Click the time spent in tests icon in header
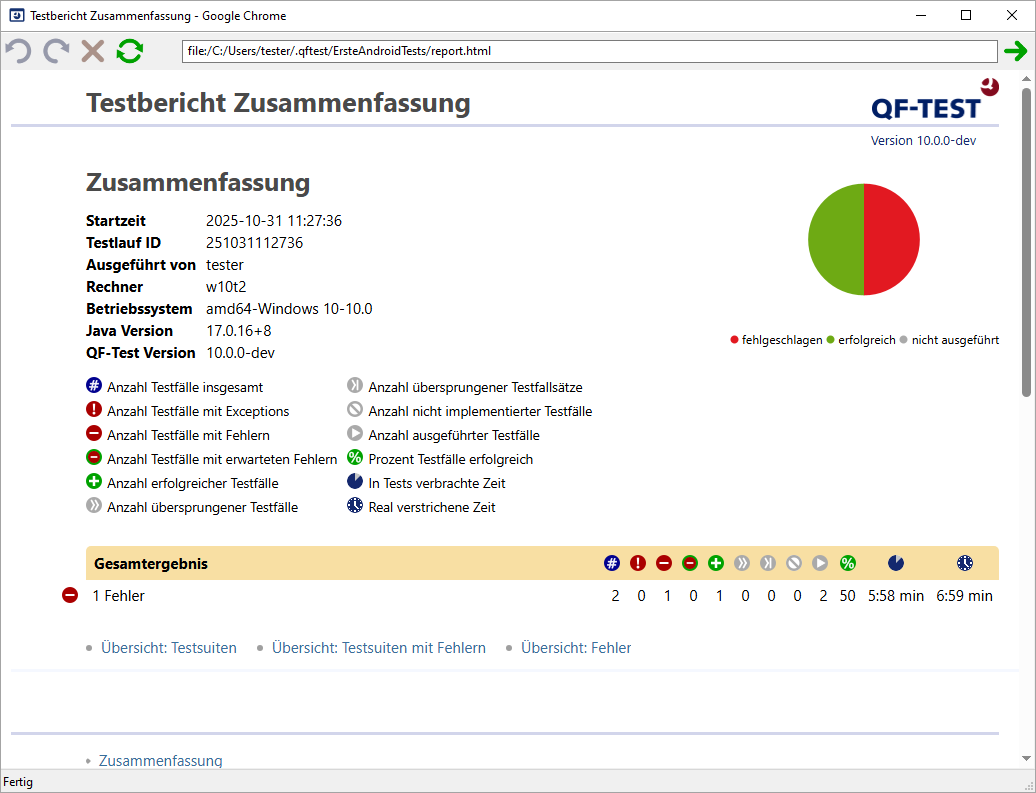 pyautogui.click(x=896, y=563)
